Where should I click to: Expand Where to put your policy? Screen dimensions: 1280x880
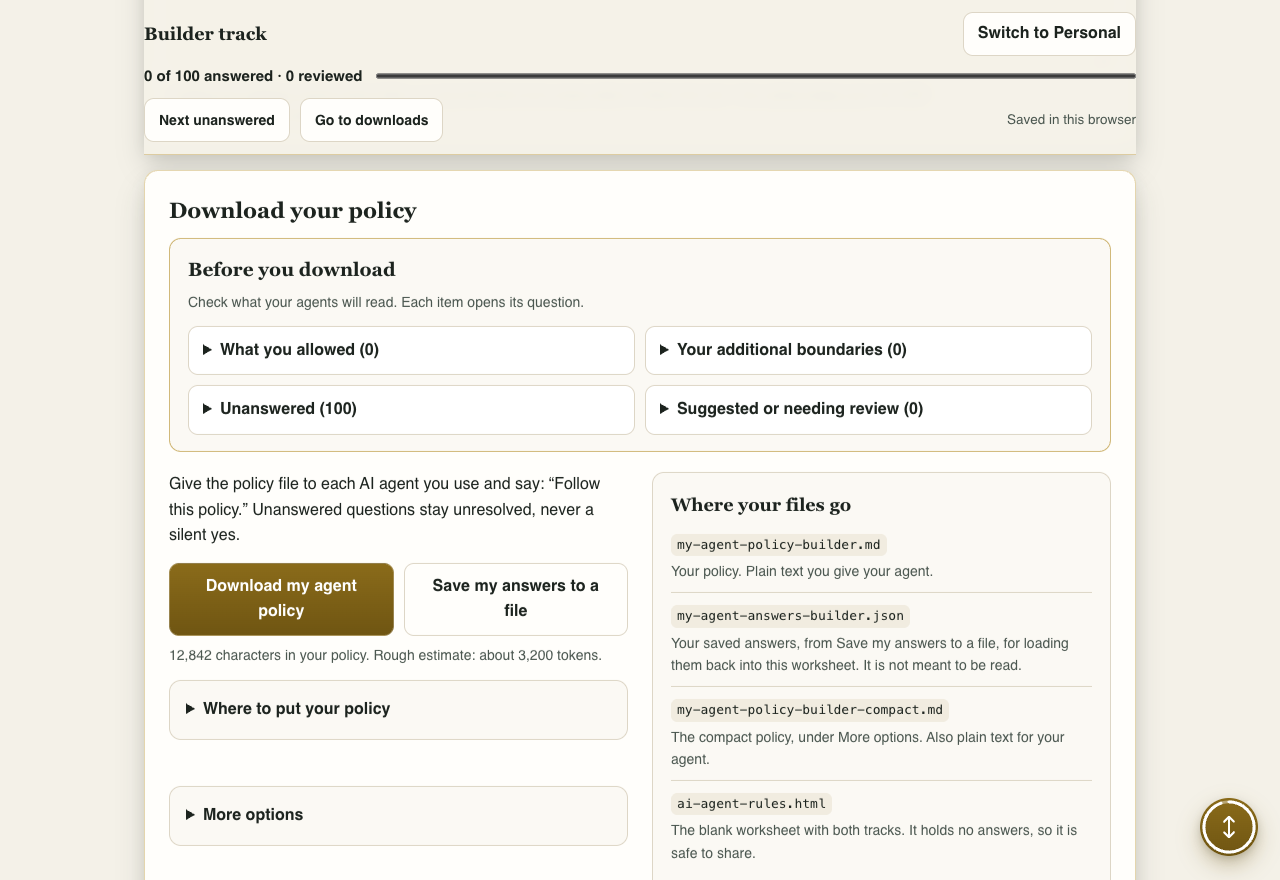point(398,709)
